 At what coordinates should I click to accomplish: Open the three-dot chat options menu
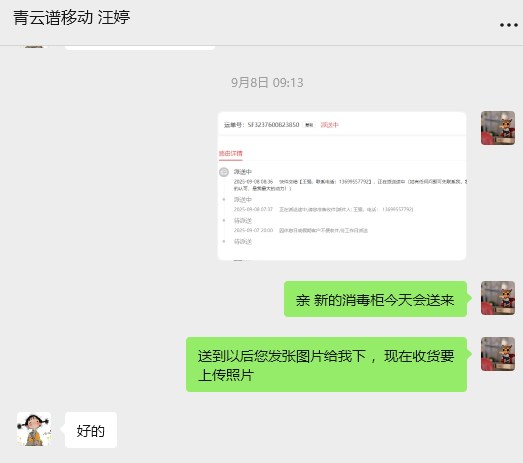point(509,25)
